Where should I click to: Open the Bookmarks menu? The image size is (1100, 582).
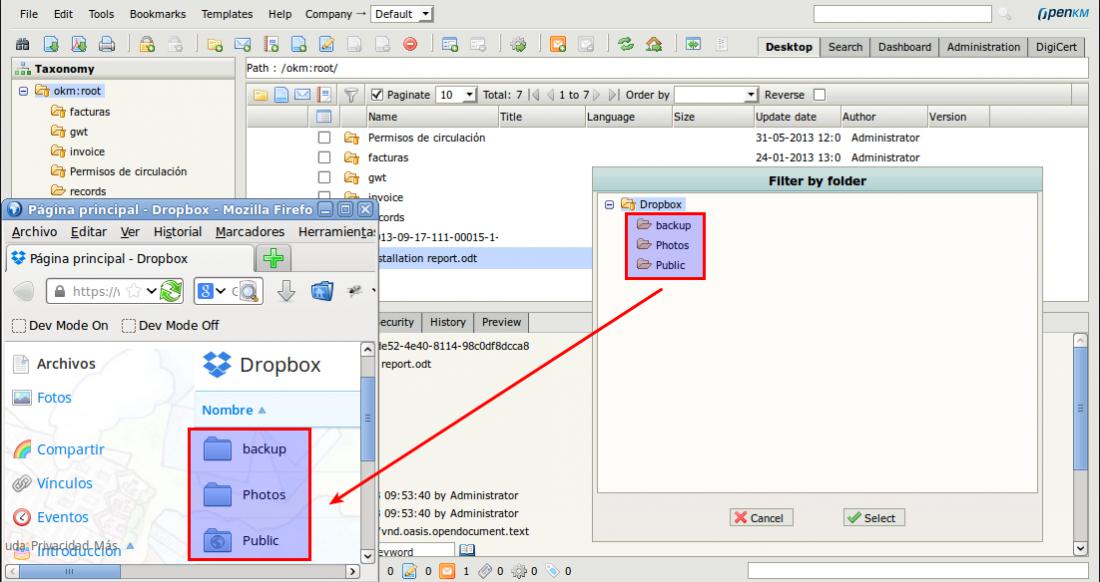click(x=160, y=13)
